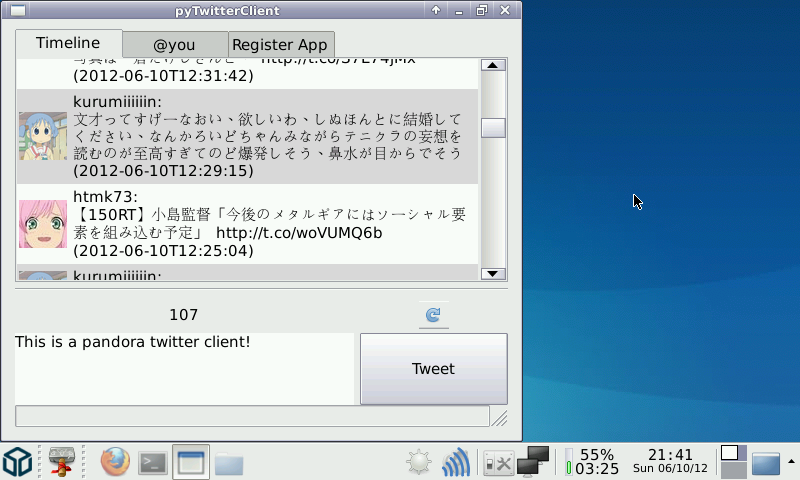
Task: Expand the panel's small arrow menu
Action: point(791,460)
